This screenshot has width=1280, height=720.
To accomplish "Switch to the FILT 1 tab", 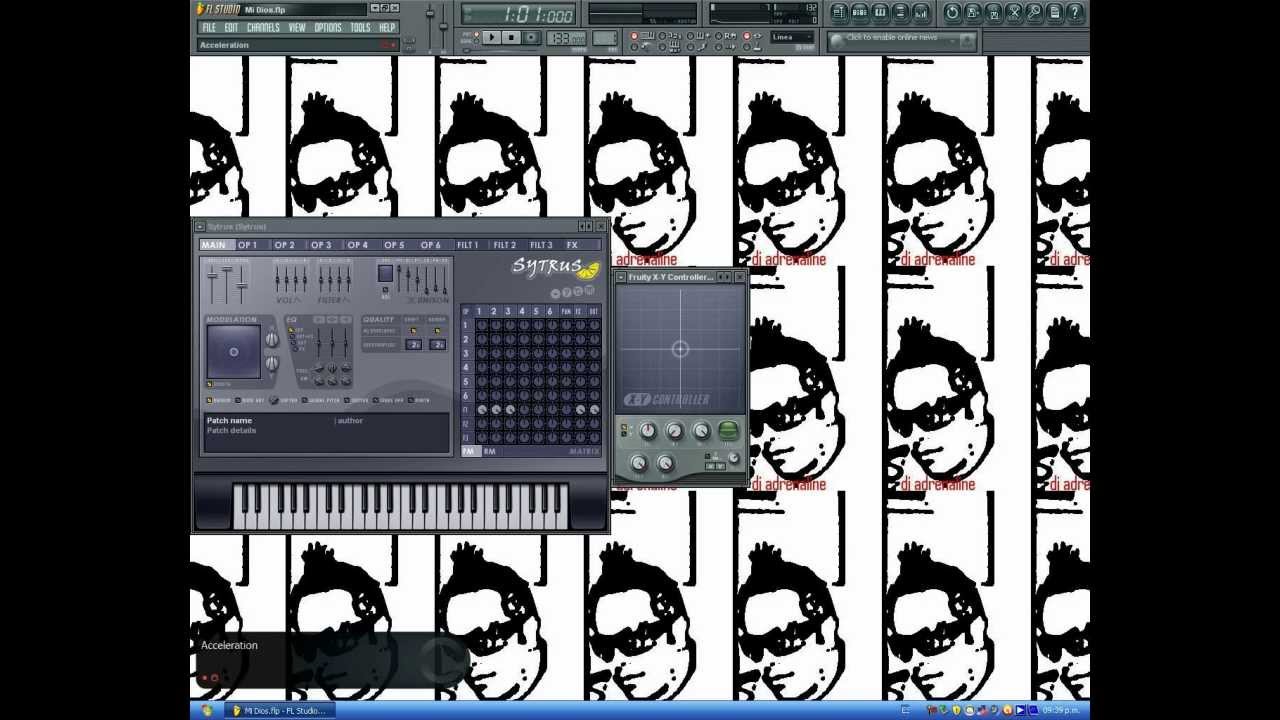I will pyautogui.click(x=467, y=245).
